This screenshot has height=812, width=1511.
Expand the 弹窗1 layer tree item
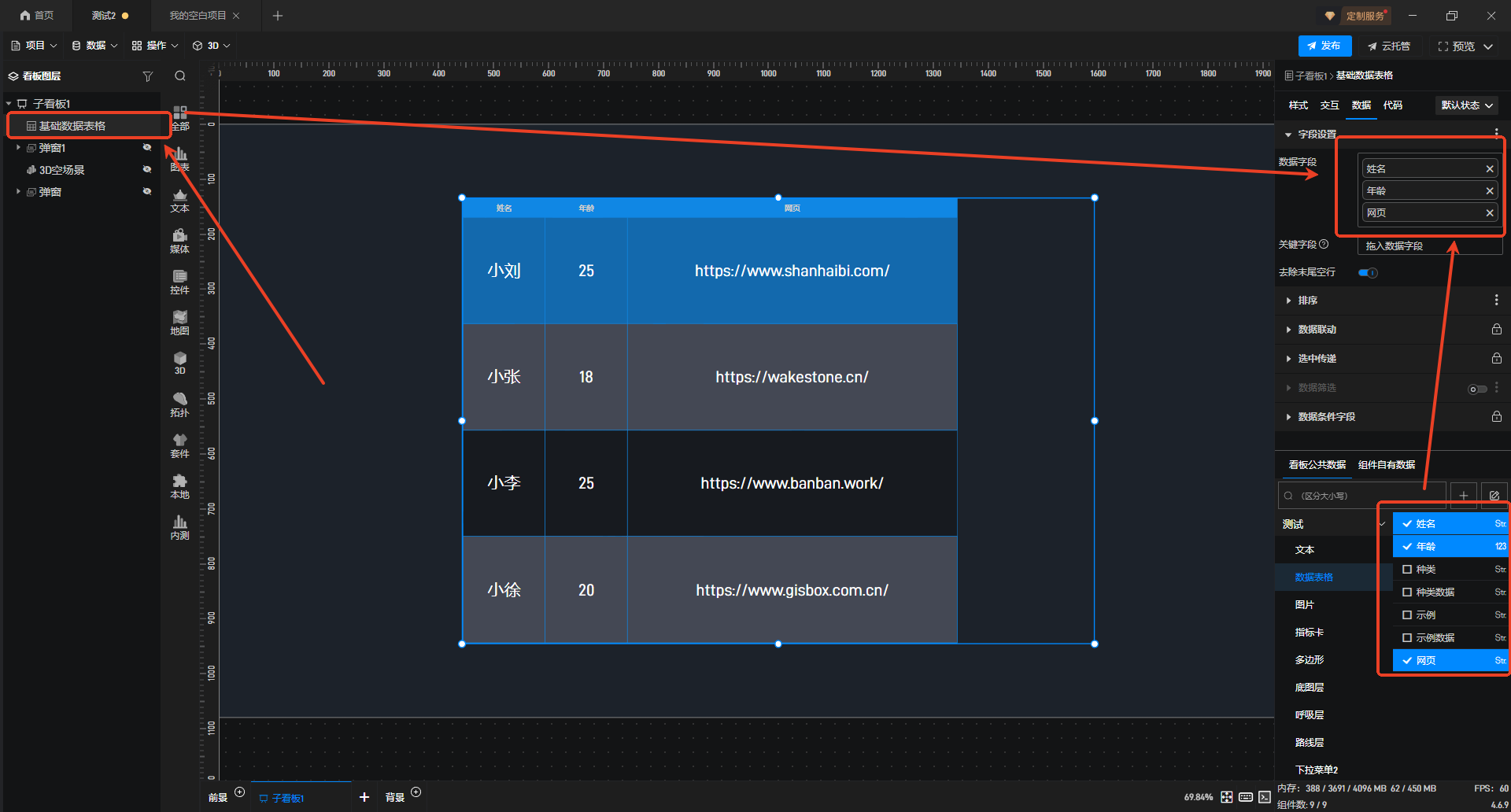click(18, 148)
